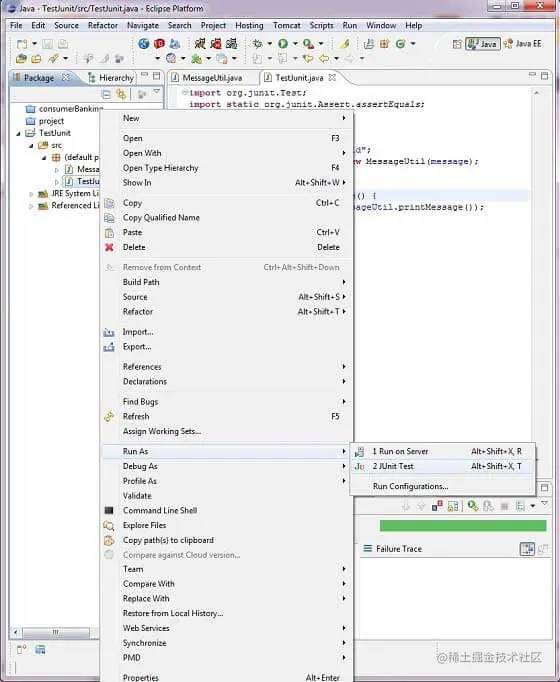
Task: Click the Package Explorer horizontal scrollbar
Action: pos(56,632)
